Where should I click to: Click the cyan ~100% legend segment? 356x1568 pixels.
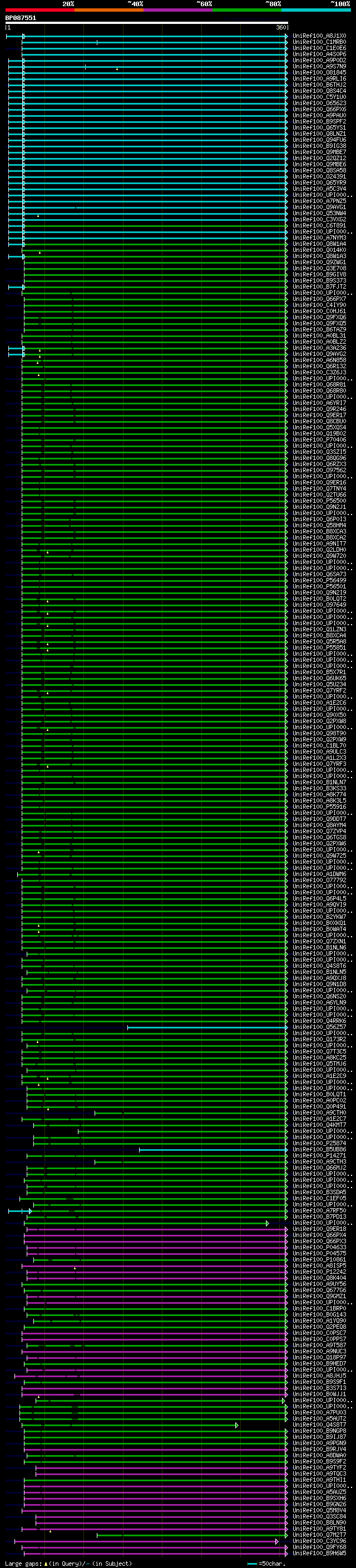316,11
